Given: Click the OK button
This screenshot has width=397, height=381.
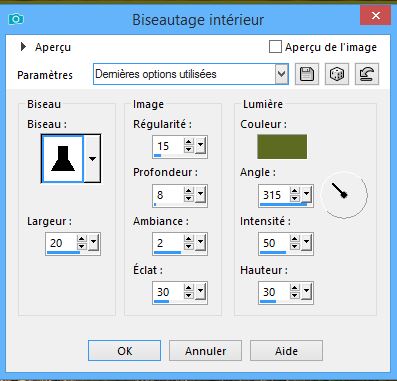Looking at the screenshot, I should coord(124,351).
